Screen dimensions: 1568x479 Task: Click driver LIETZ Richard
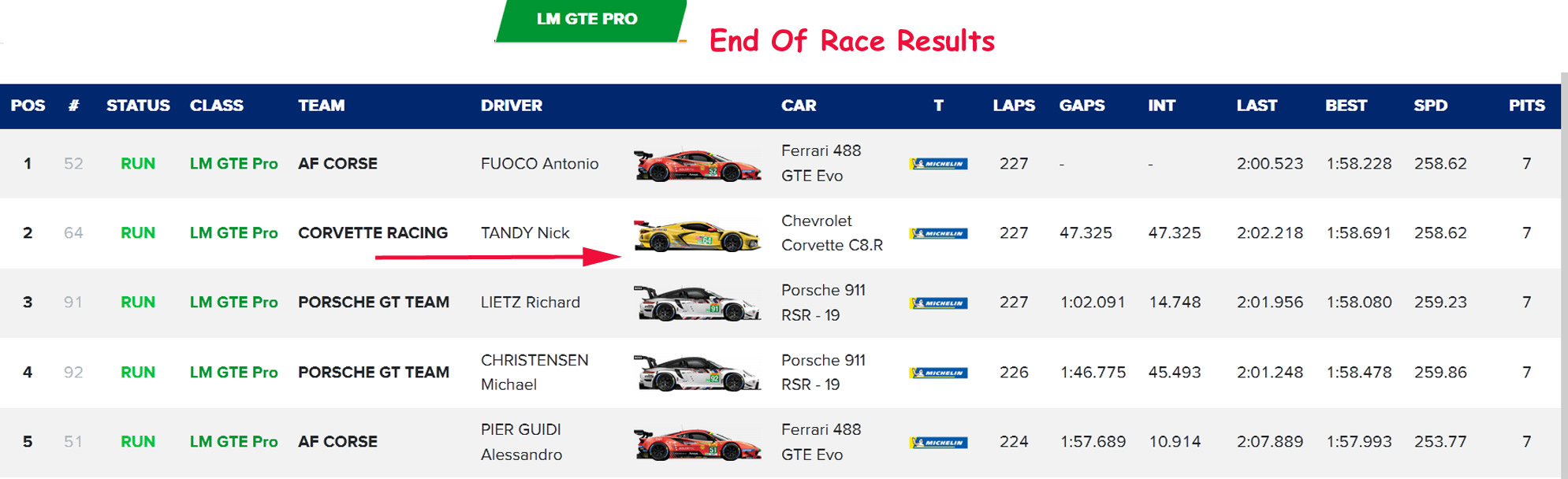(x=530, y=303)
